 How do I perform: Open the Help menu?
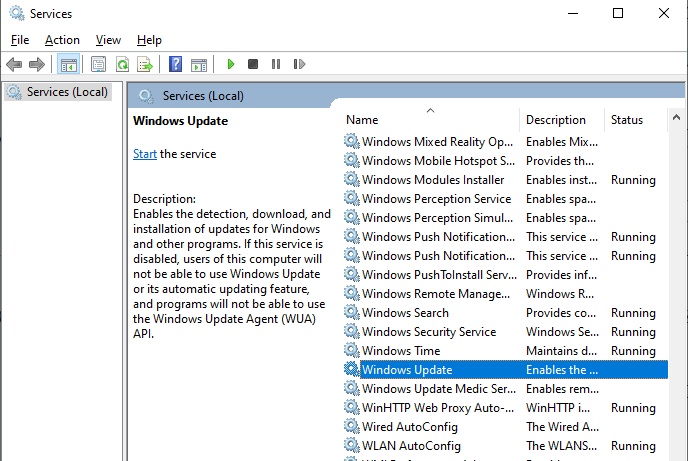[149, 40]
